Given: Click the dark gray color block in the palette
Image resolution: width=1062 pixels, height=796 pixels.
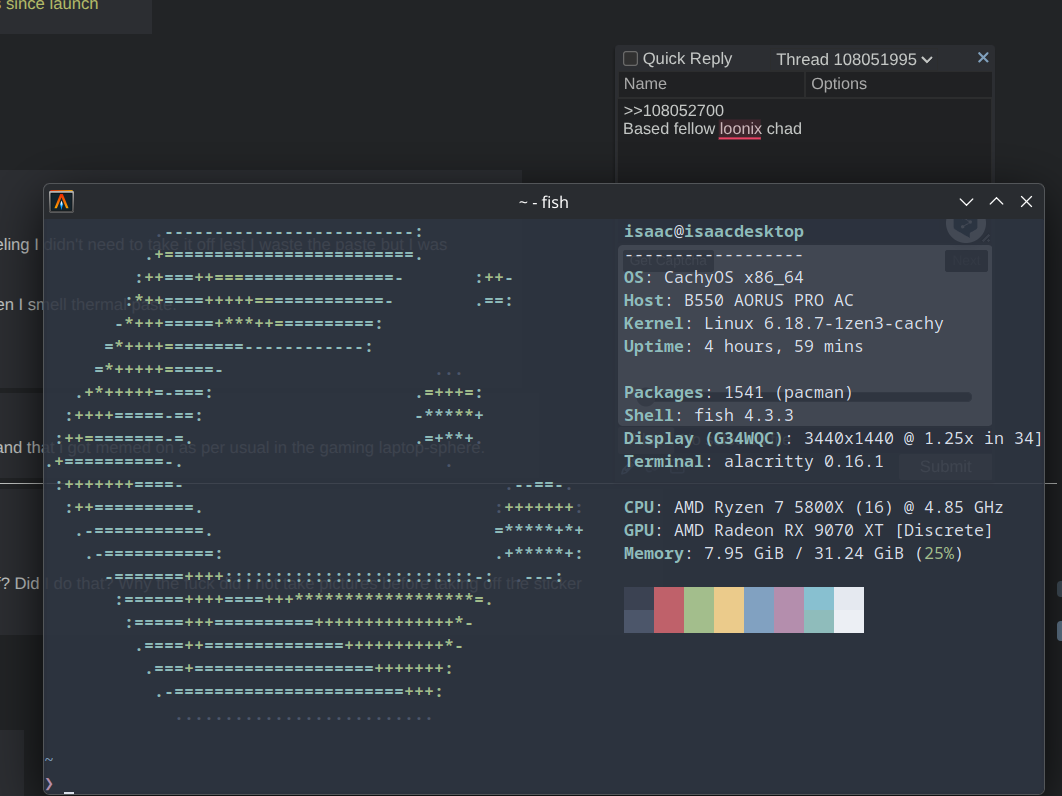Looking at the screenshot, I should click(639, 610).
